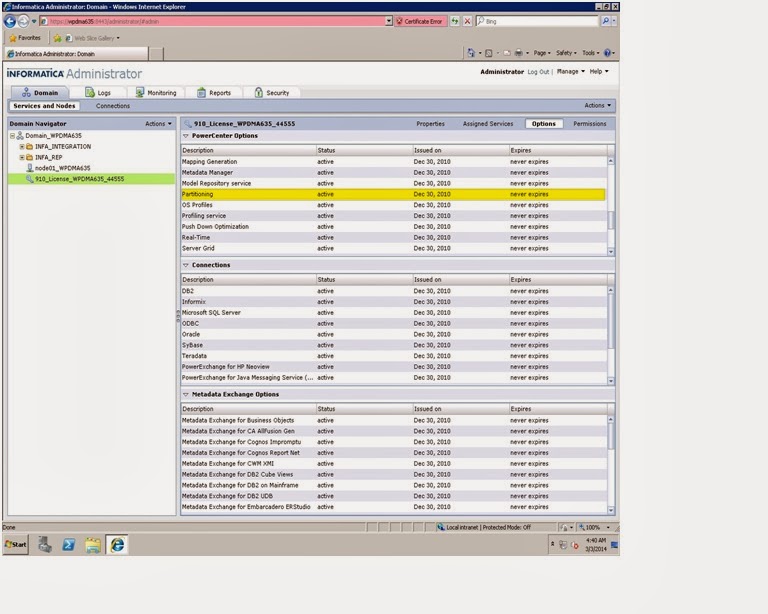The width and height of the screenshot is (768, 614).
Task: Select the Microsoft SQL Server connection row
Action: tap(393, 312)
